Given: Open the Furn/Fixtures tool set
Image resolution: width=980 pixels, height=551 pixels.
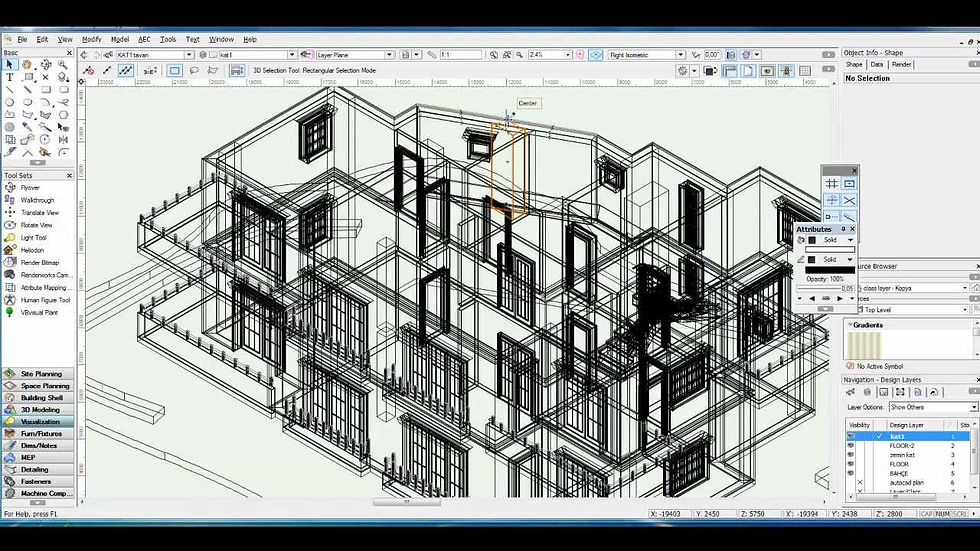Looking at the screenshot, I should pos(38,434).
